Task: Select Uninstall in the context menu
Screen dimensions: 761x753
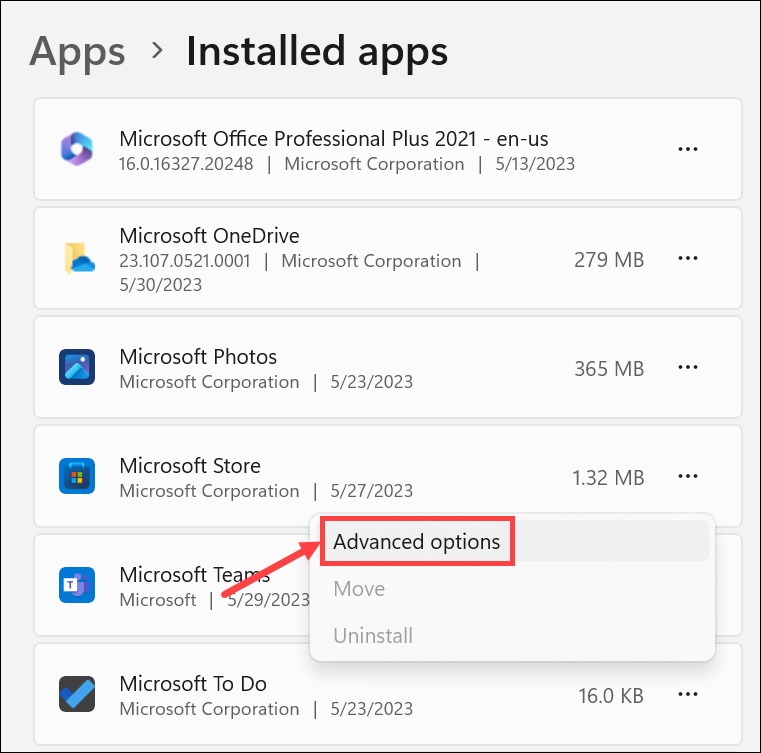Action: 373,636
